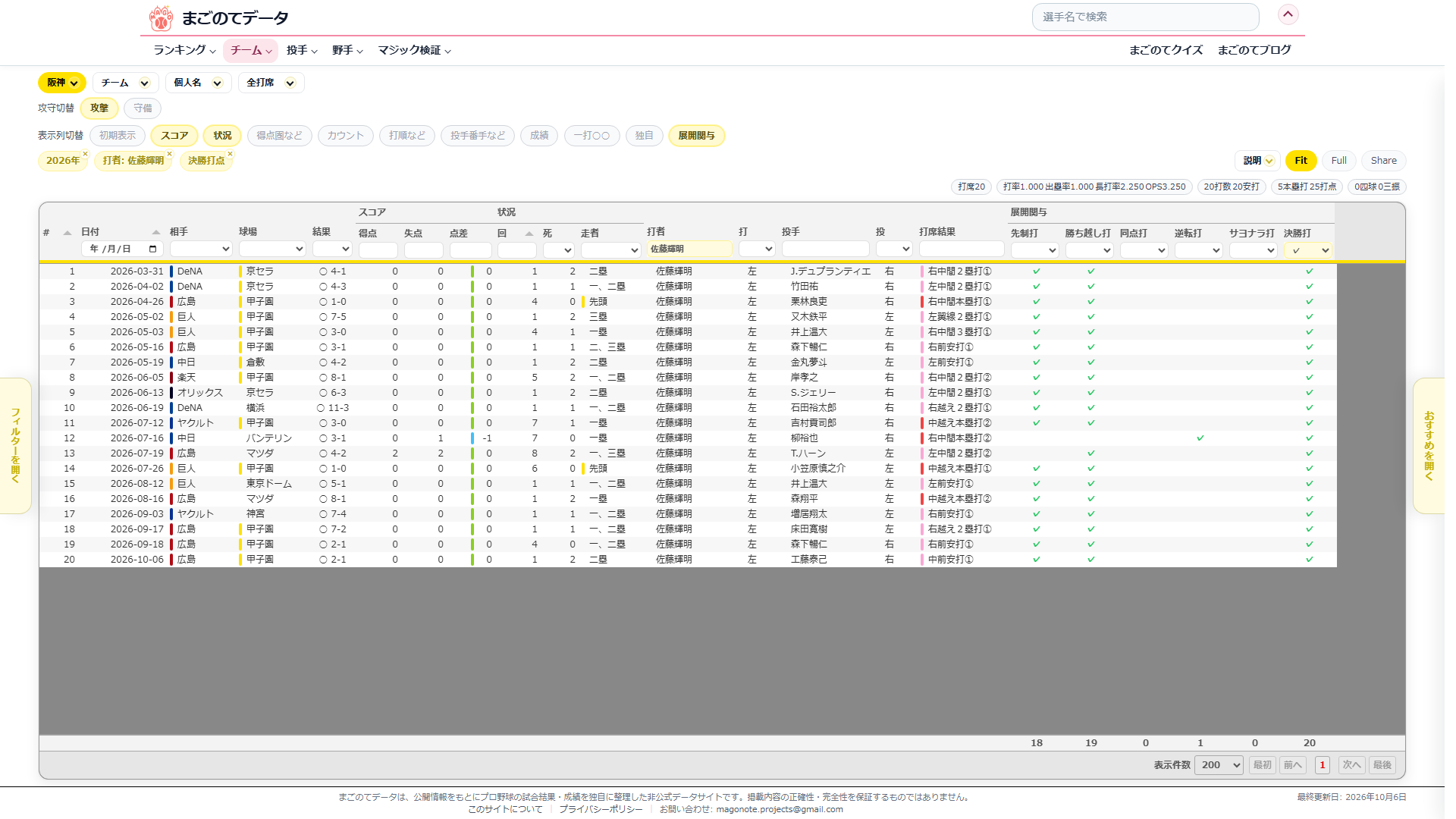Screen dimensions: 1456x819
Task: Open the ランキング menu
Action: point(184,50)
